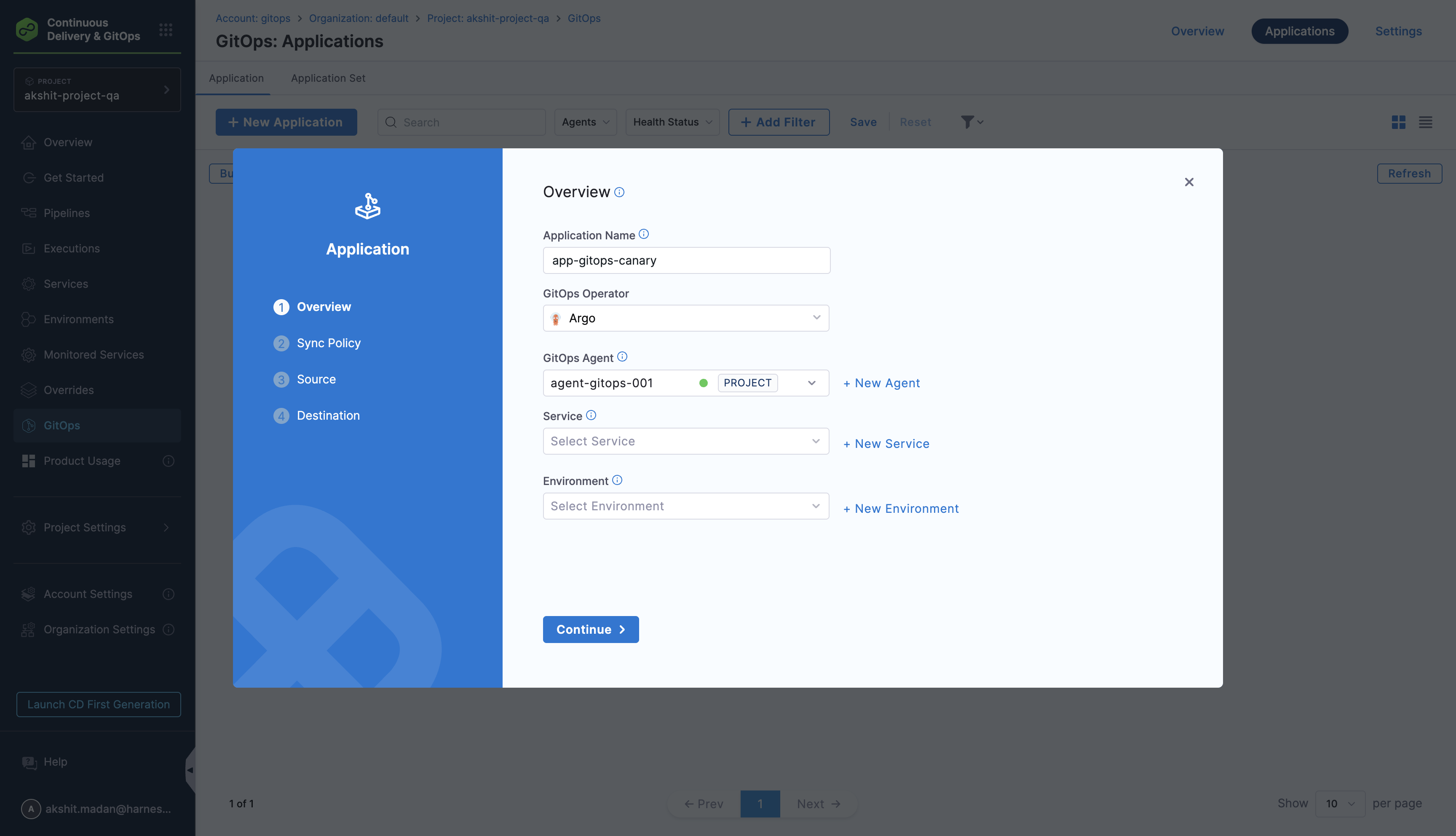Click the Continue button in the dialog
The width and height of the screenshot is (1456, 836).
point(591,629)
